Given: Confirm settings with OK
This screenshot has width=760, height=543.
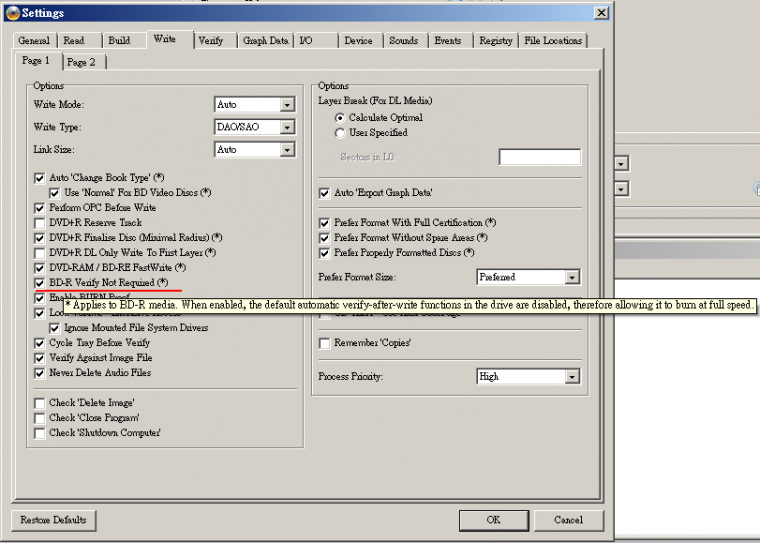Looking at the screenshot, I should pos(493,520).
